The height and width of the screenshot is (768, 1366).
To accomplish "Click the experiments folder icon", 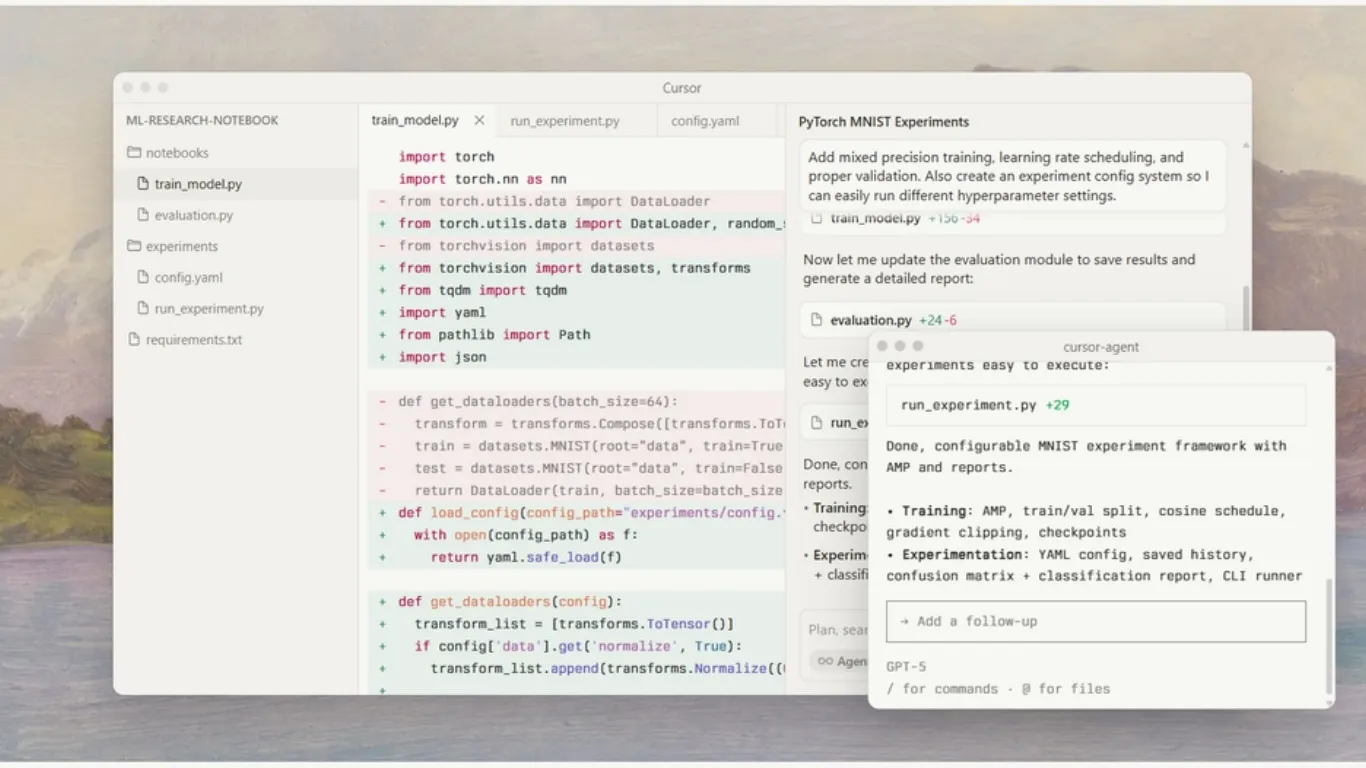I will coord(134,246).
